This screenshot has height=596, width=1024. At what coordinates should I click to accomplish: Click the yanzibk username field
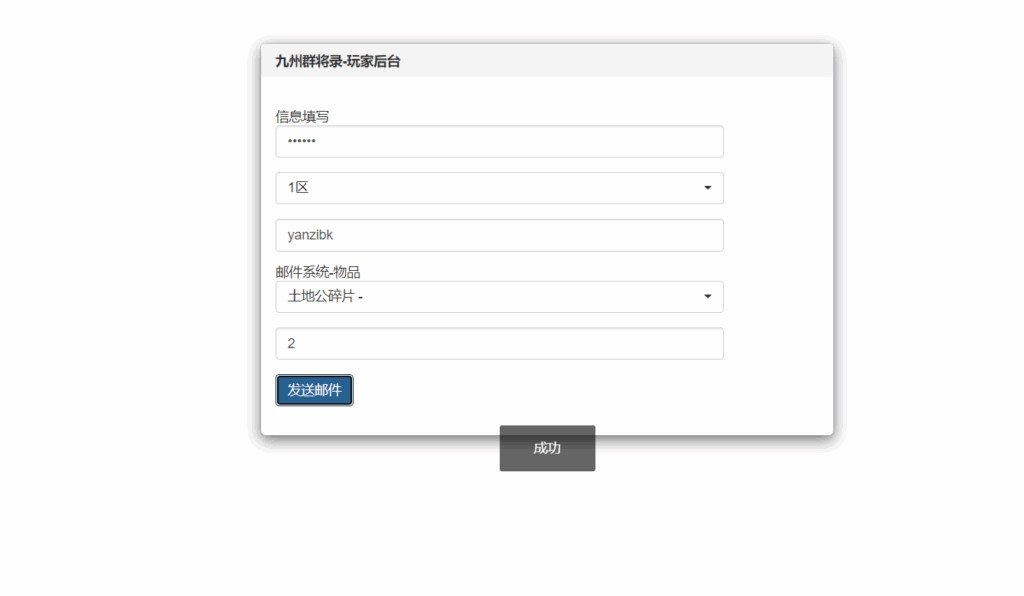499,235
